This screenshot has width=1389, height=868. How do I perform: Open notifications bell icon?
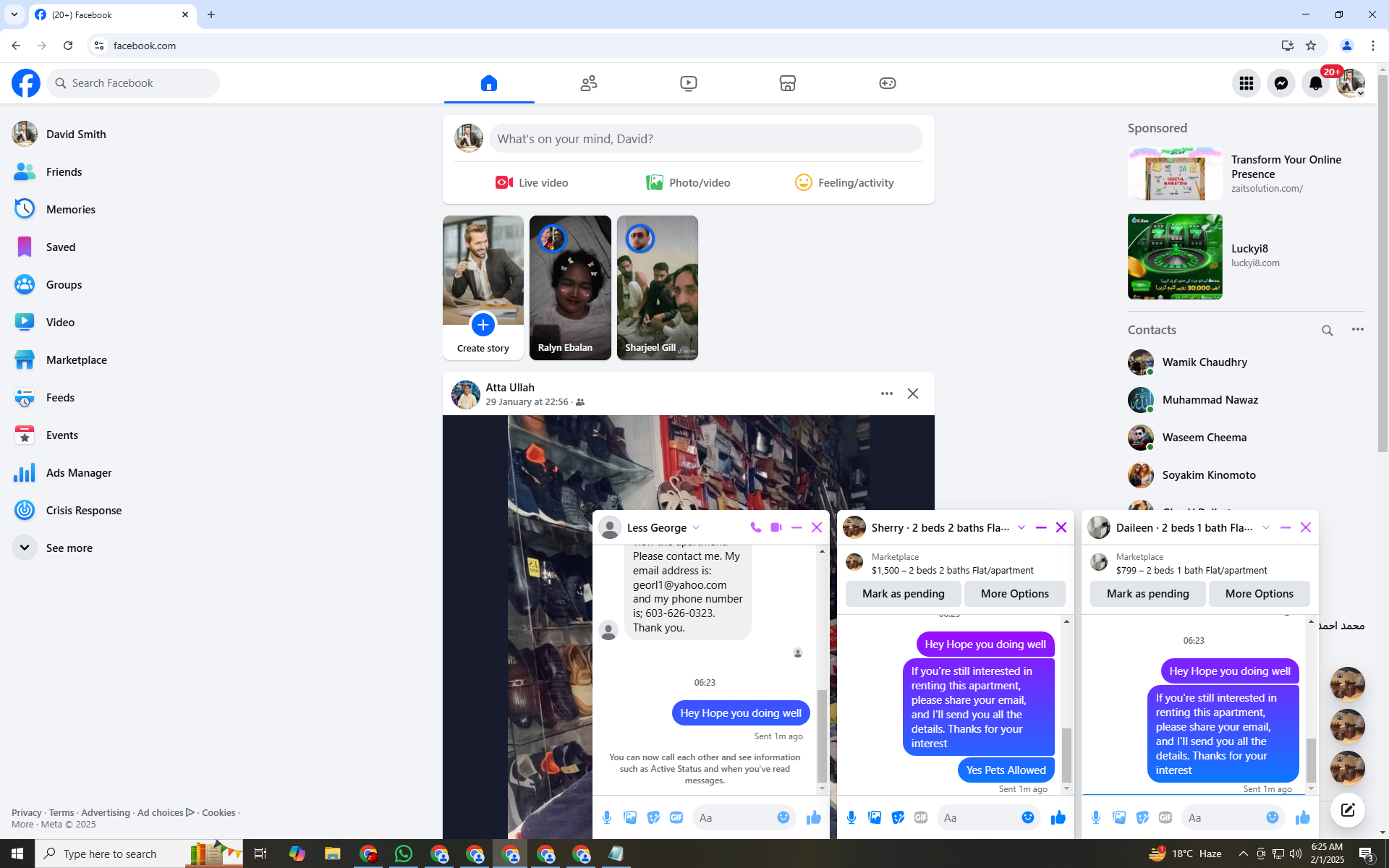1315,83
